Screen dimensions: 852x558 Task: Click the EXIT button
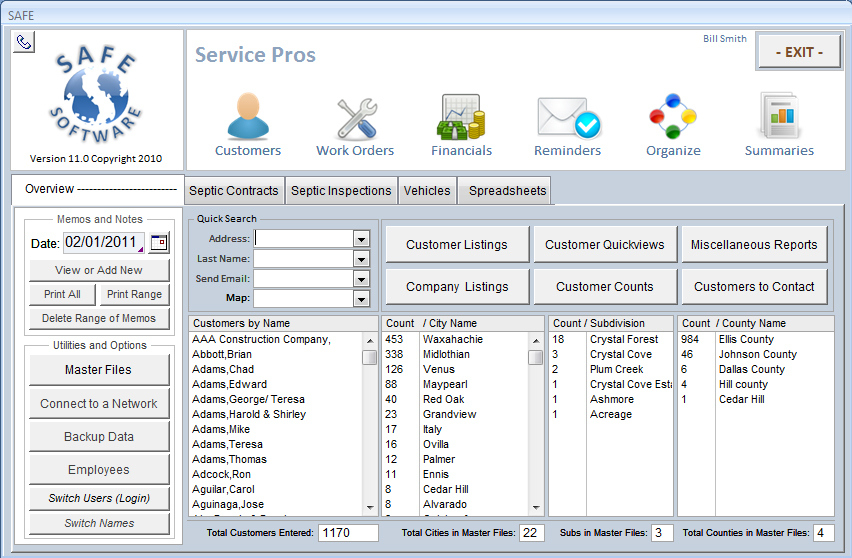[798, 52]
